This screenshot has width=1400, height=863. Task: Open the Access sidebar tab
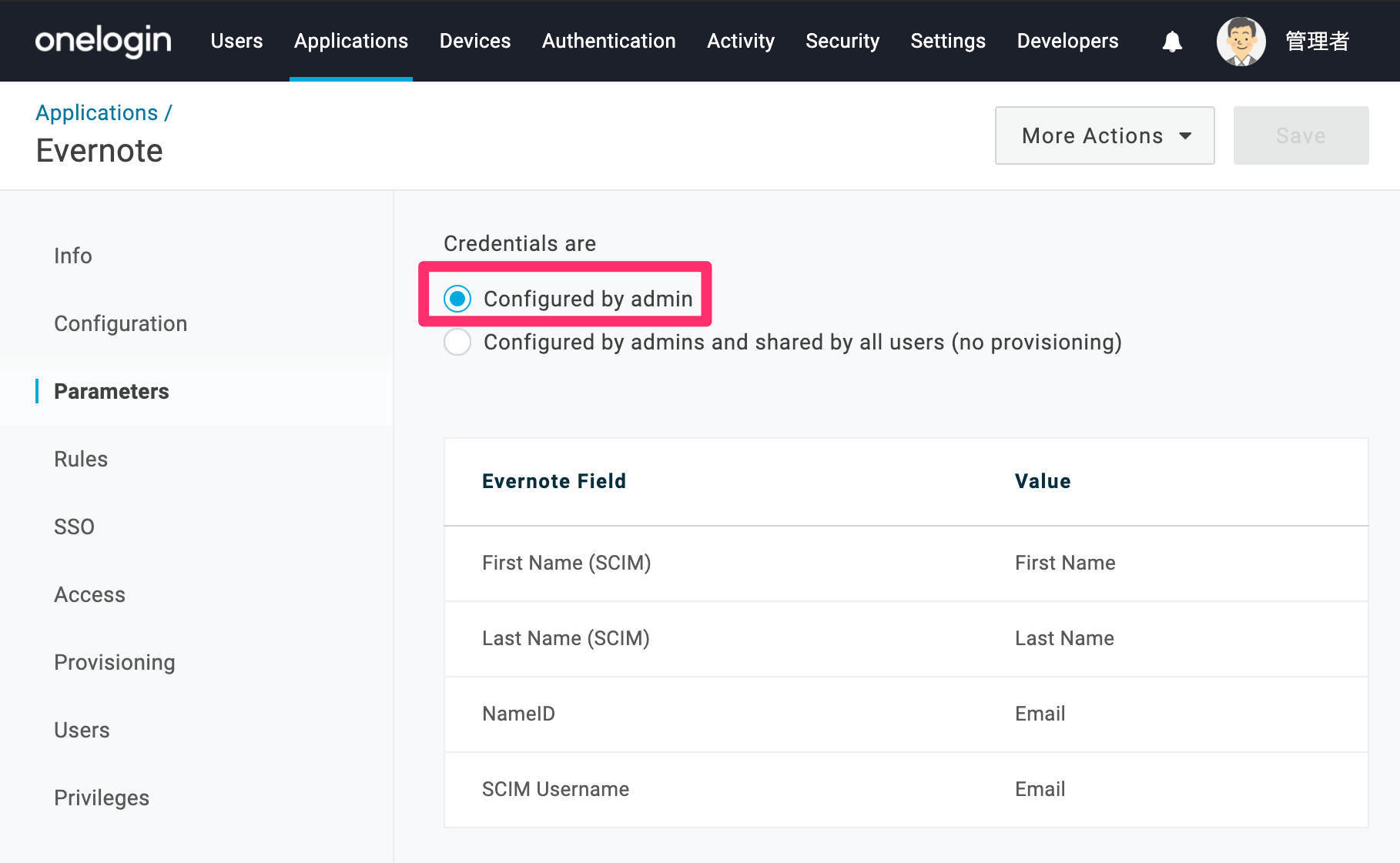click(x=89, y=594)
